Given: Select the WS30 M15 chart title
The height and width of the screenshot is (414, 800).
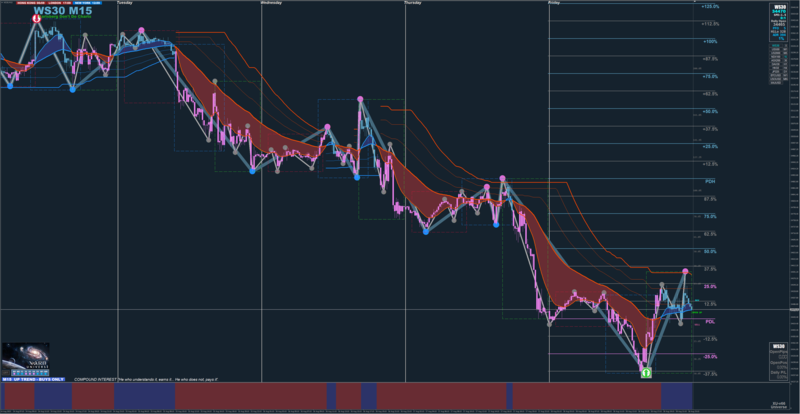Looking at the screenshot, I should [x=63, y=11].
